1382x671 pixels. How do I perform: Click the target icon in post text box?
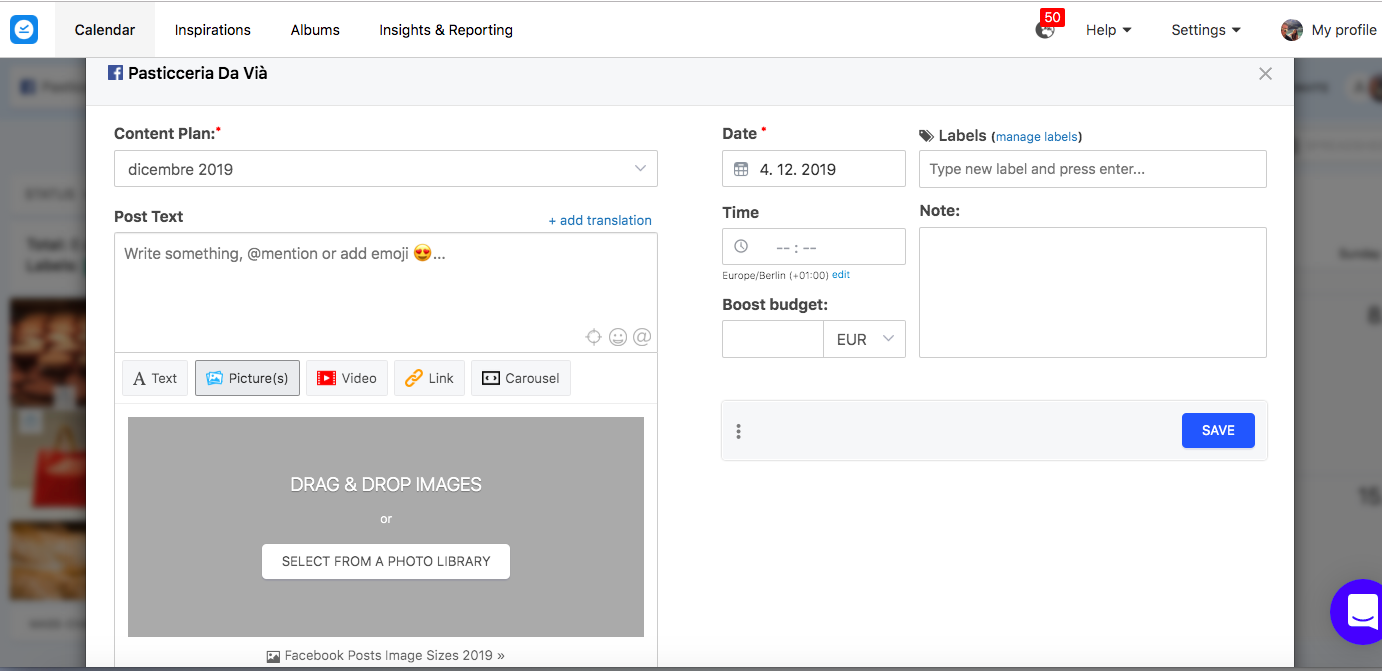click(x=593, y=338)
